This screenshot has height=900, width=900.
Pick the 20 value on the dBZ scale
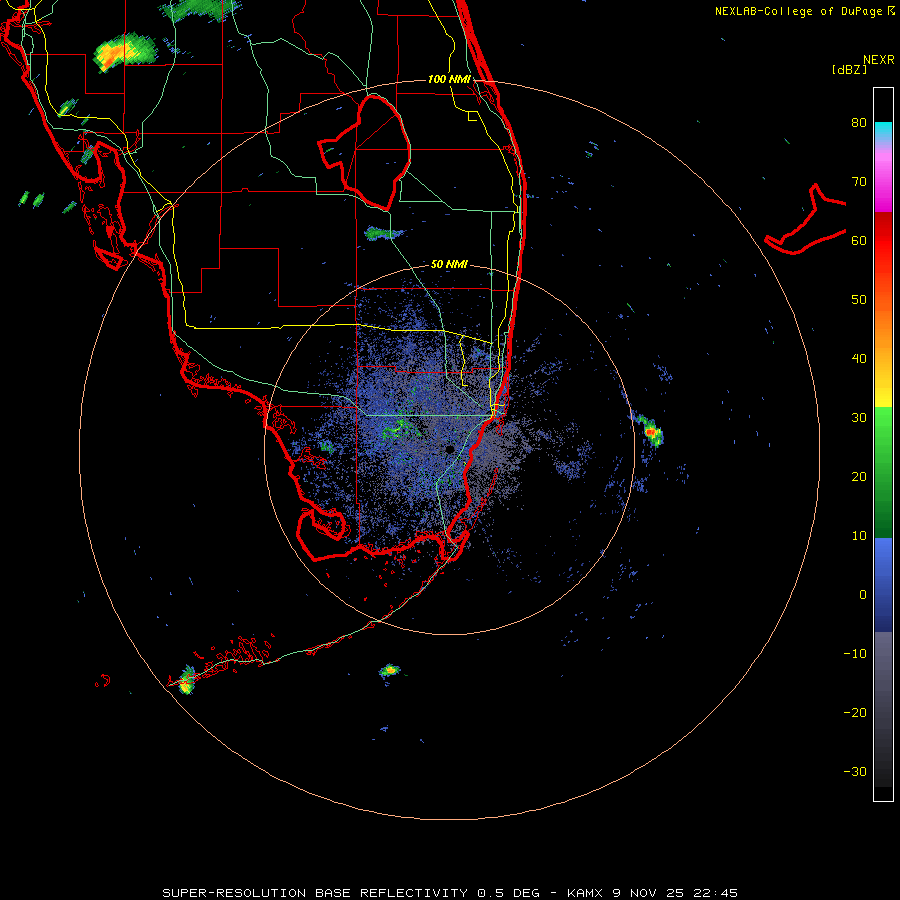tap(859, 477)
